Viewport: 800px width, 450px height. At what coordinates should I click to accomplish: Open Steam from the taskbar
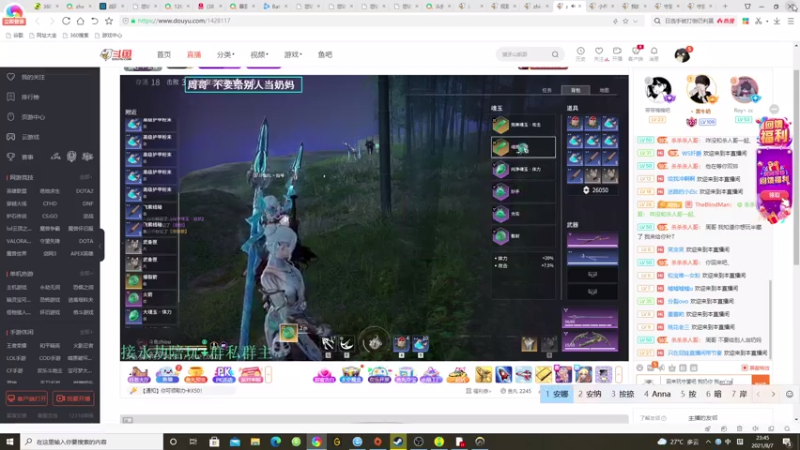398,441
